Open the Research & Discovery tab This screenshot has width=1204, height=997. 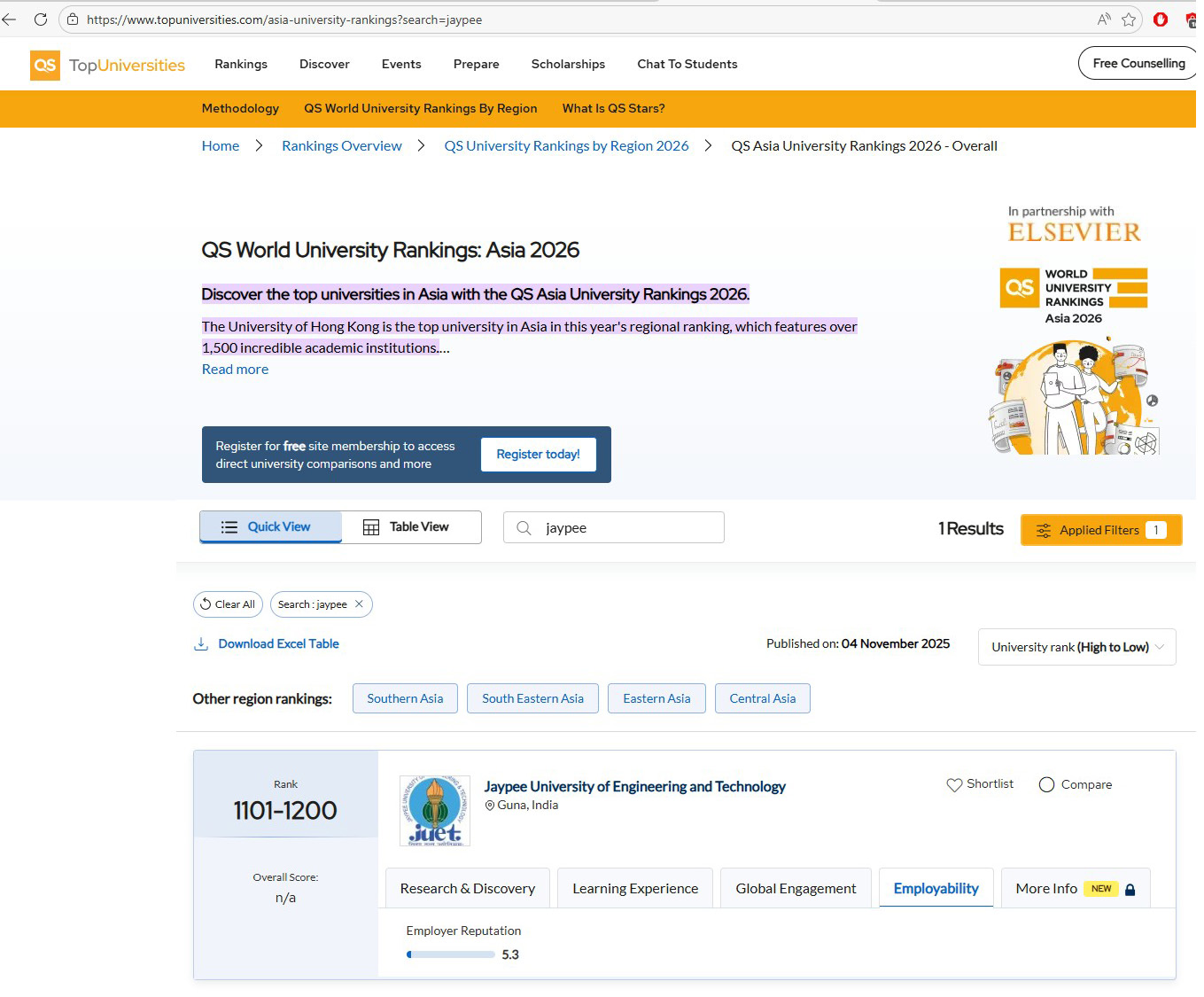coord(467,889)
